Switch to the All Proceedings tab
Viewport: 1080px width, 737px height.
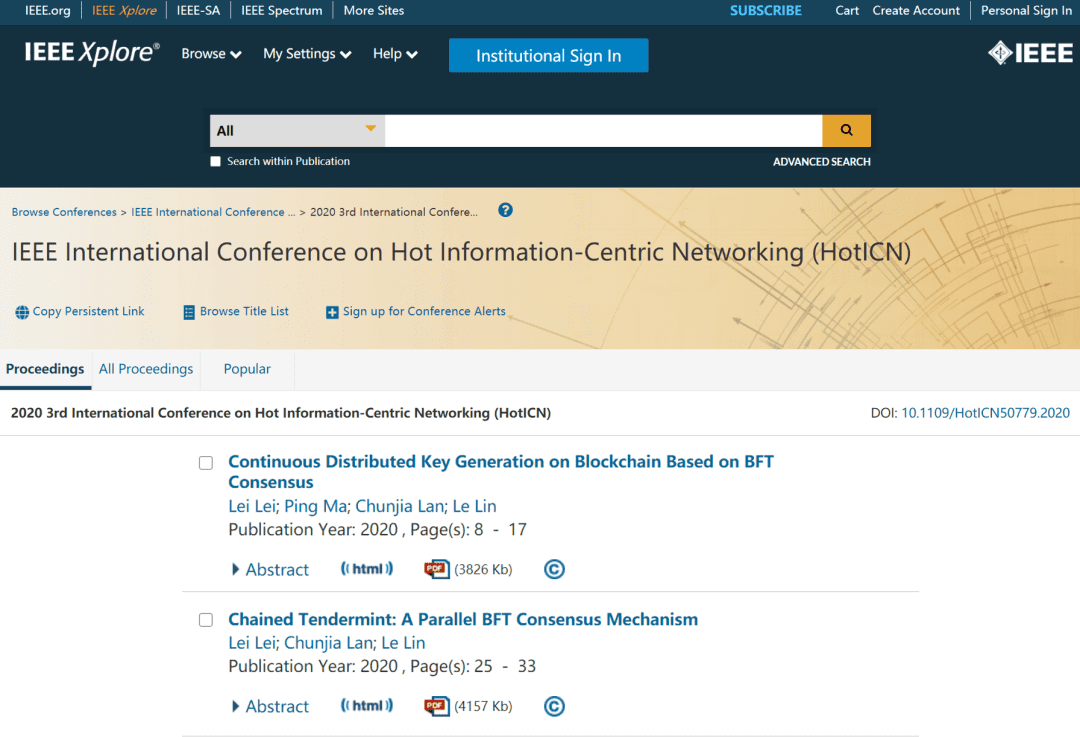point(146,369)
